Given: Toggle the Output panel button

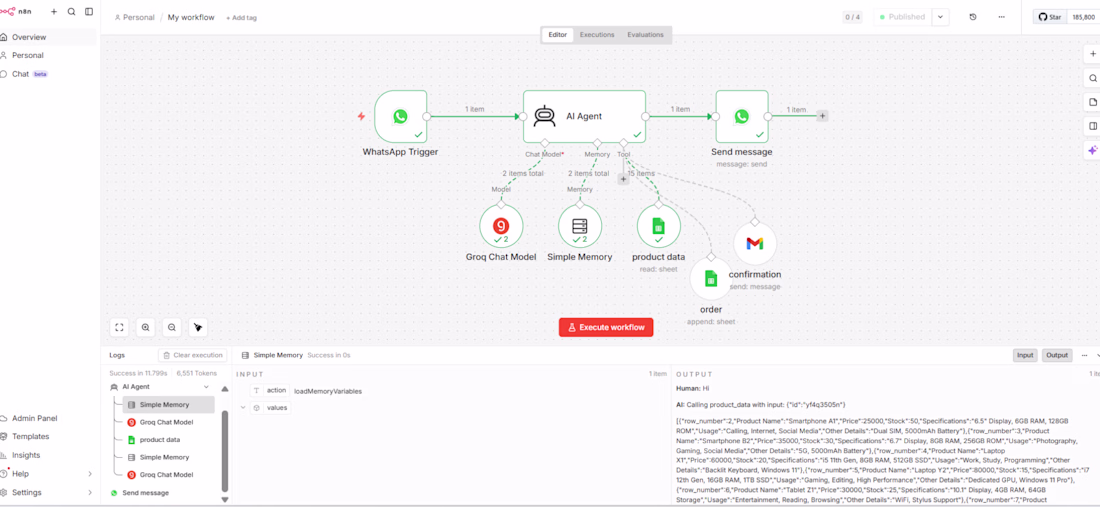Looking at the screenshot, I should pos(1057,356).
